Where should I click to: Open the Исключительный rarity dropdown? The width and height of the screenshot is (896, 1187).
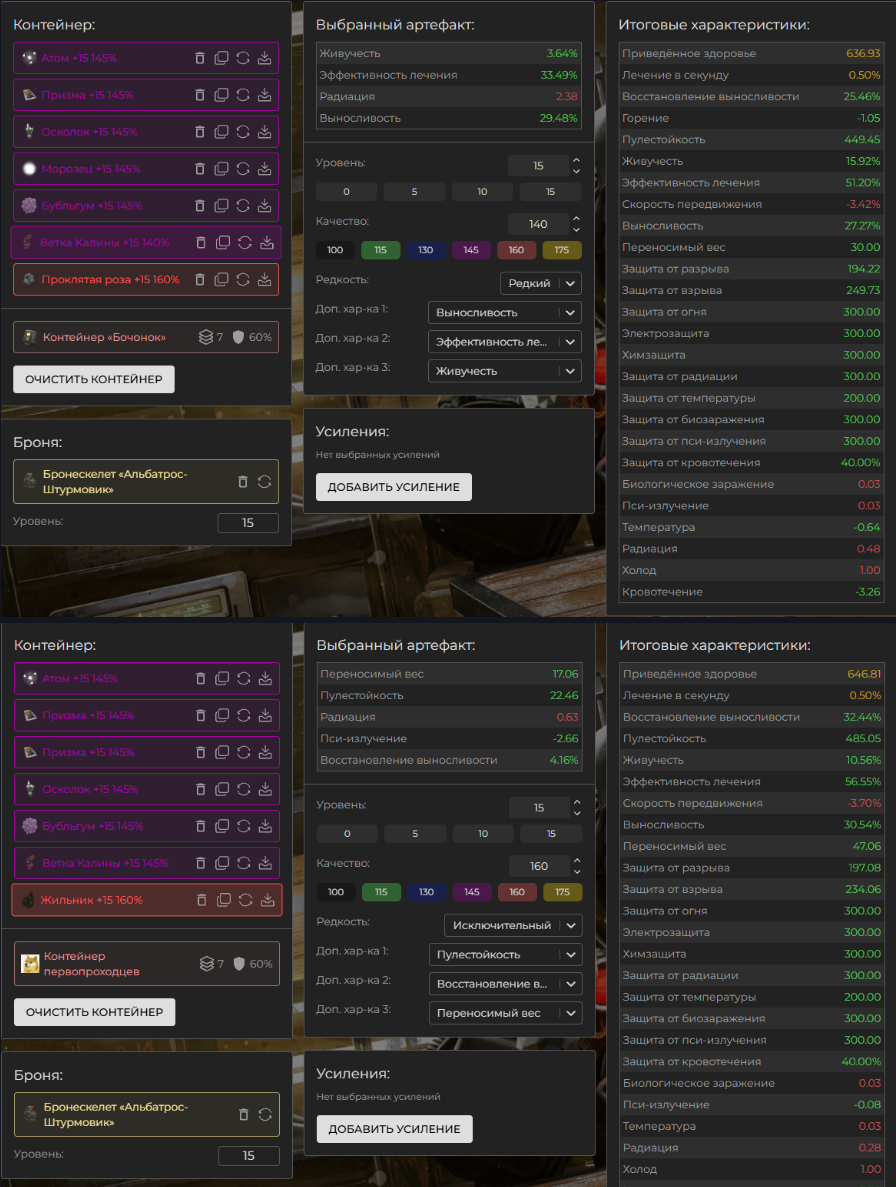point(513,925)
